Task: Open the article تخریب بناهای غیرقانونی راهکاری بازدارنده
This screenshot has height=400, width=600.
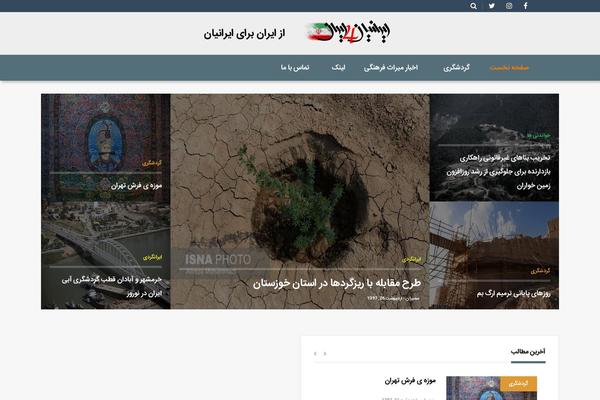Action: pos(498,171)
